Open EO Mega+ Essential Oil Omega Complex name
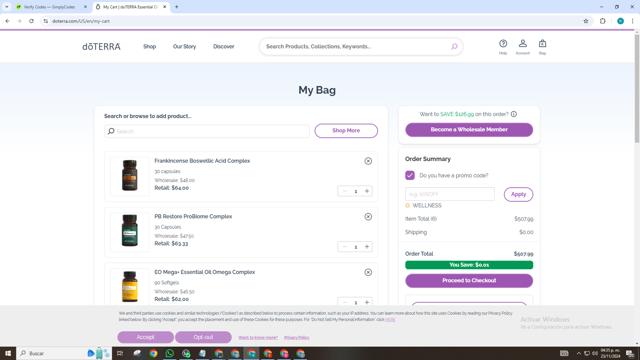The height and width of the screenshot is (360, 640). tap(204, 272)
